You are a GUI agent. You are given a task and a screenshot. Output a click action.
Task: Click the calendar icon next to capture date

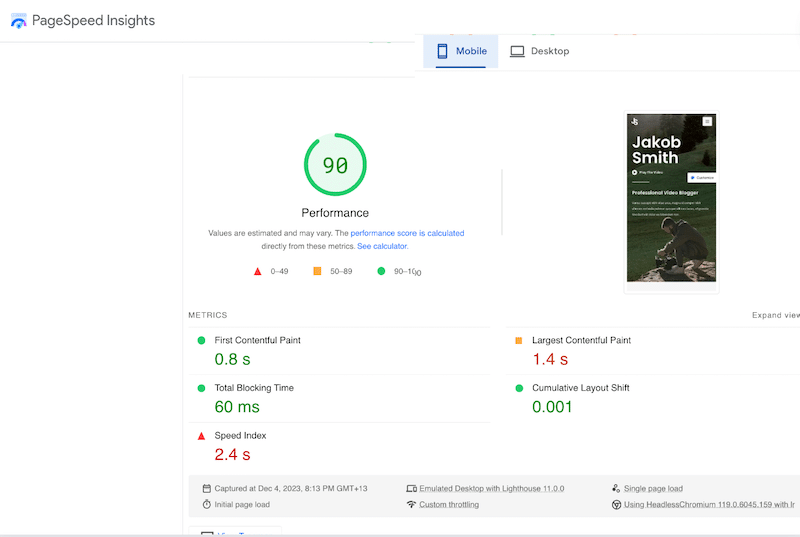205,489
